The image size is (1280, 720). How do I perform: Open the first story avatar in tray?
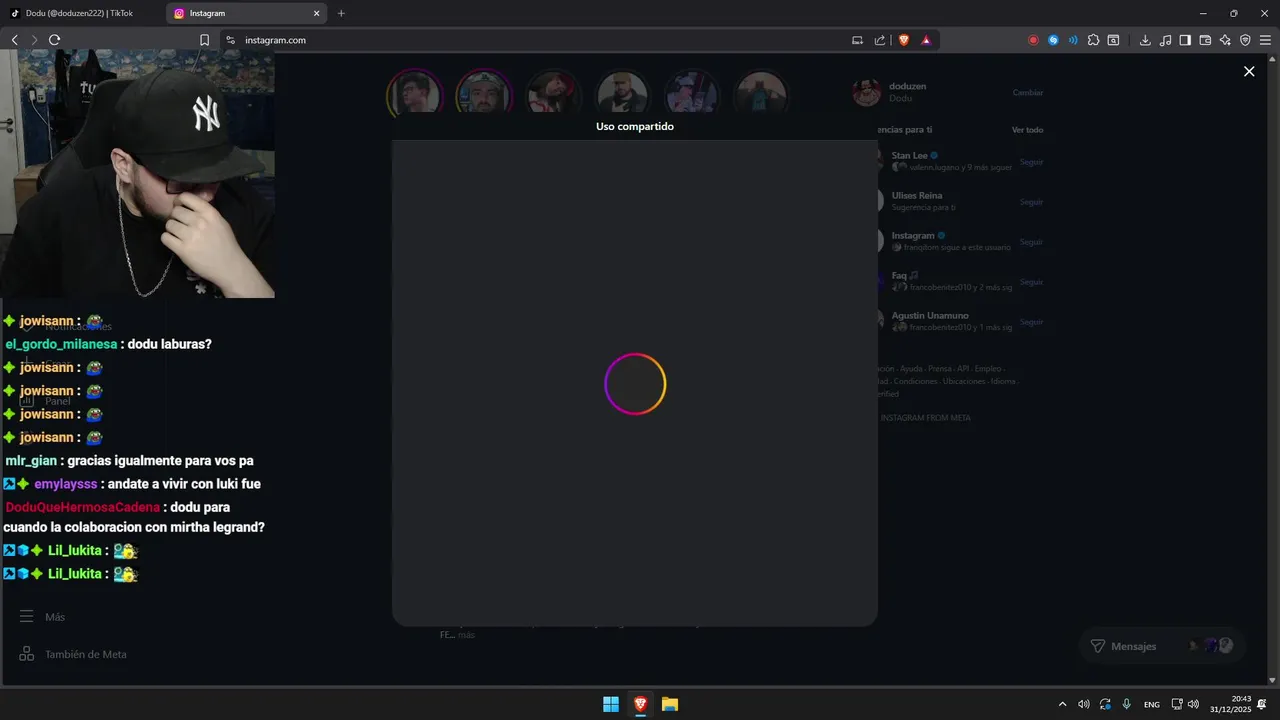point(414,94)
